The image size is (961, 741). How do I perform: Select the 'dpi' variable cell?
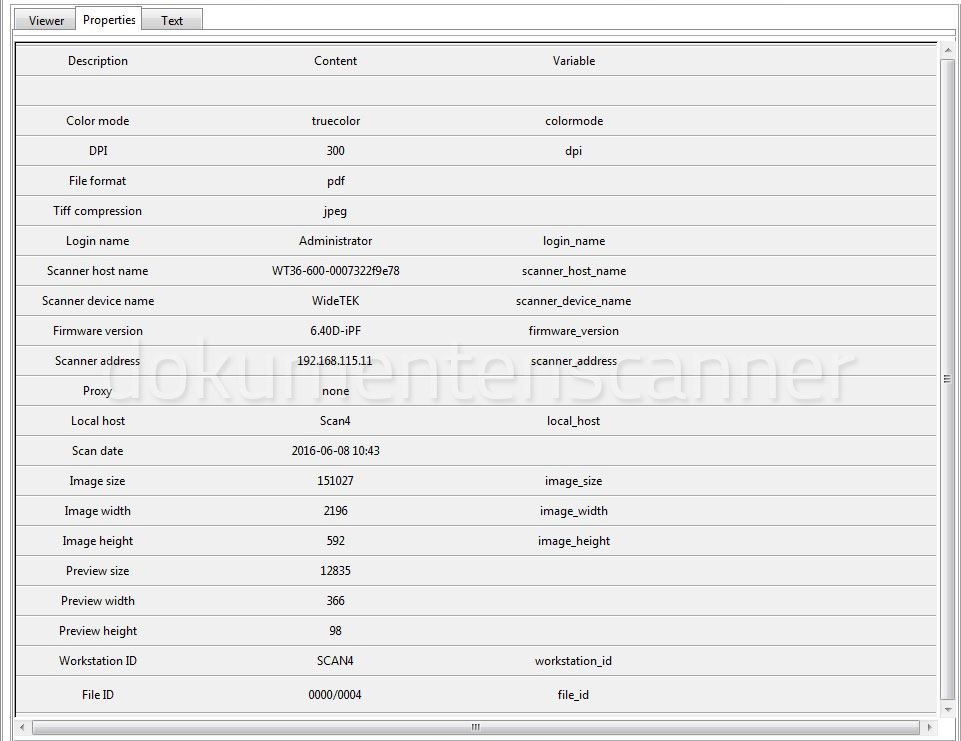(574, 151)
